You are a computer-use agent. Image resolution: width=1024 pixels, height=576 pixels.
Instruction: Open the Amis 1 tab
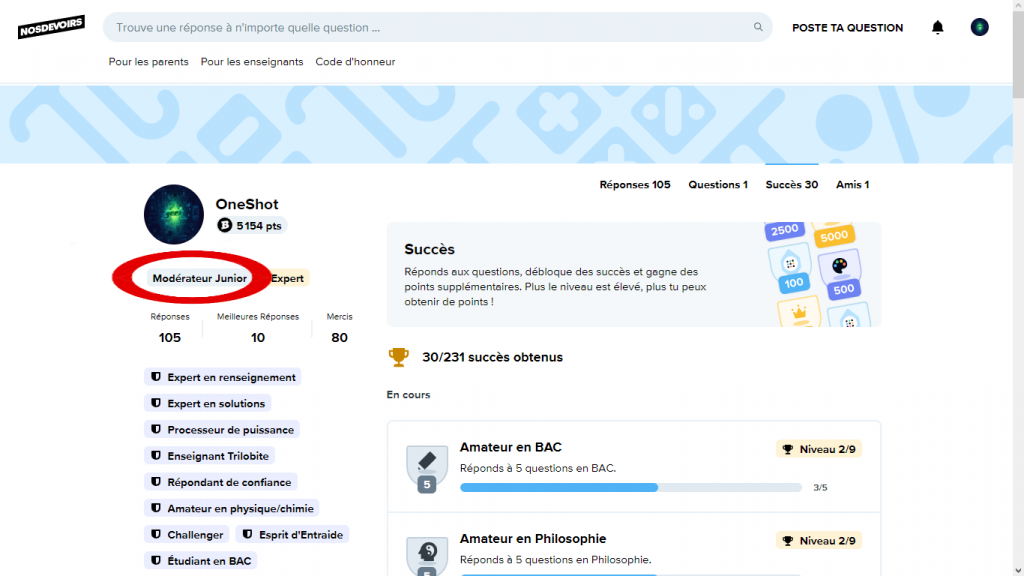tap(852, 185)
